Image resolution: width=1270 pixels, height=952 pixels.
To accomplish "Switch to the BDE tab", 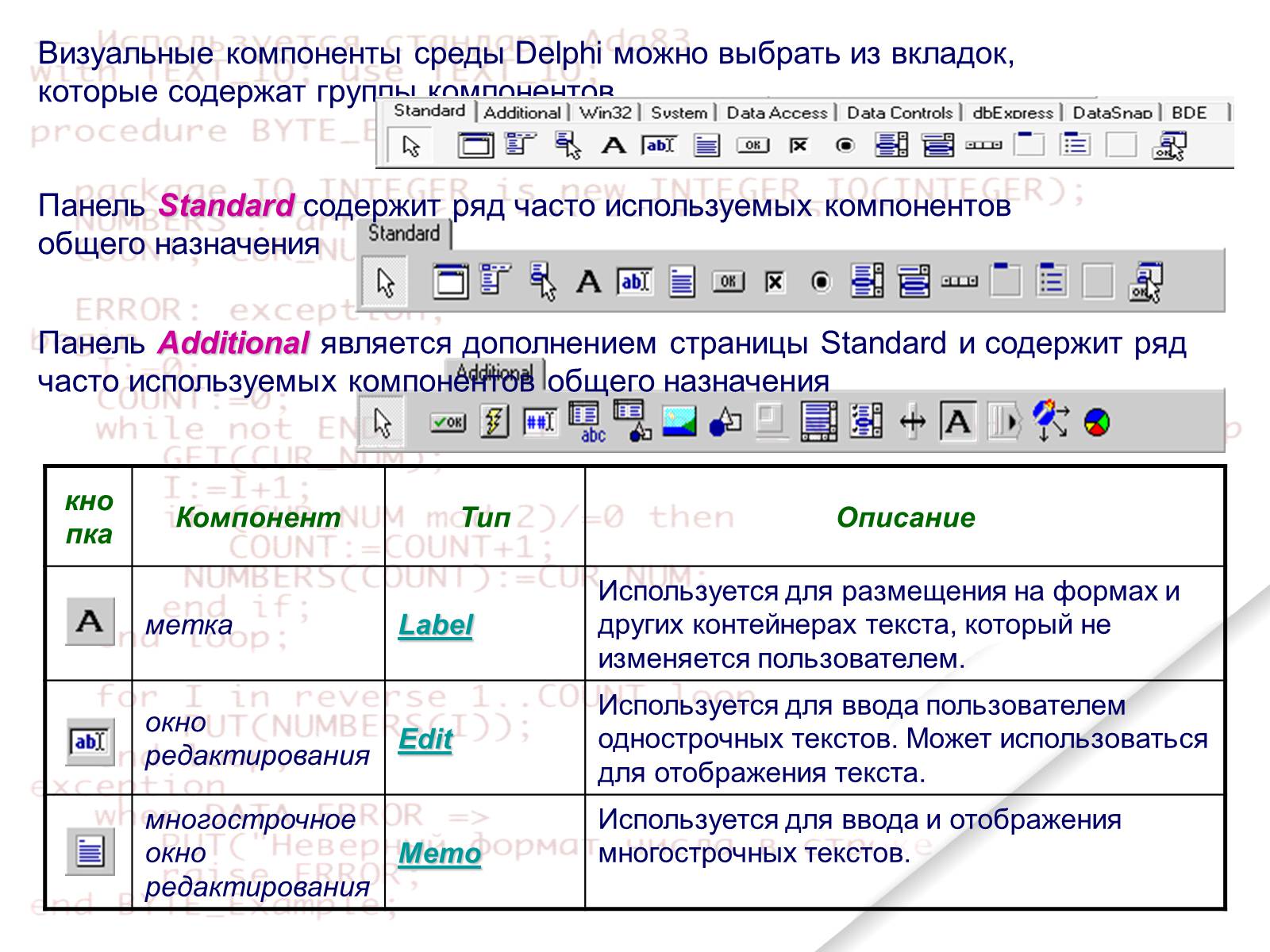I will 1189,113.
